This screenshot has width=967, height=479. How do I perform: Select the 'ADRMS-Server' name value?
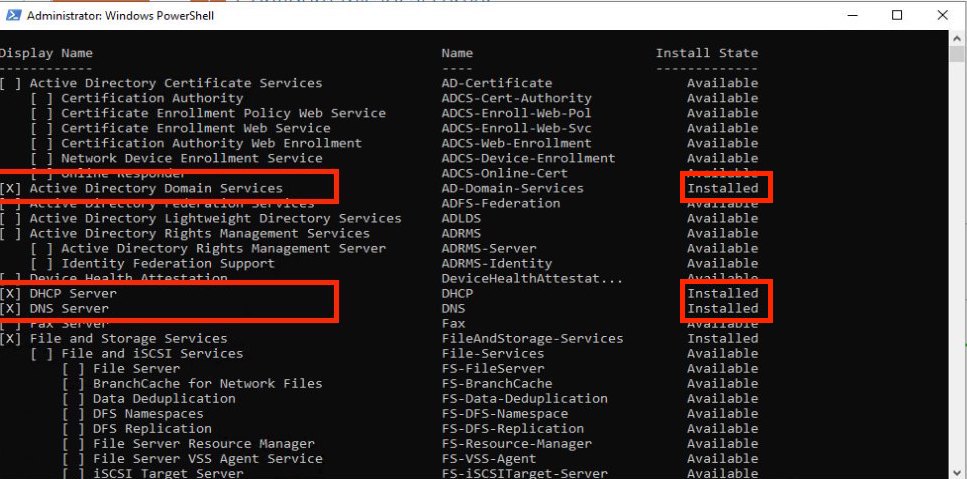tap(489, 248)
